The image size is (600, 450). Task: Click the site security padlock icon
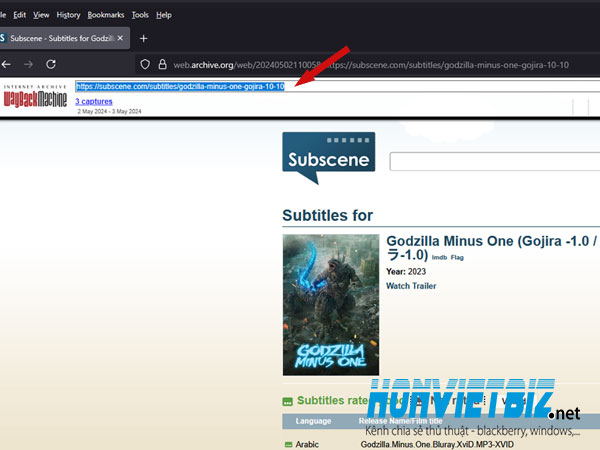163,64
